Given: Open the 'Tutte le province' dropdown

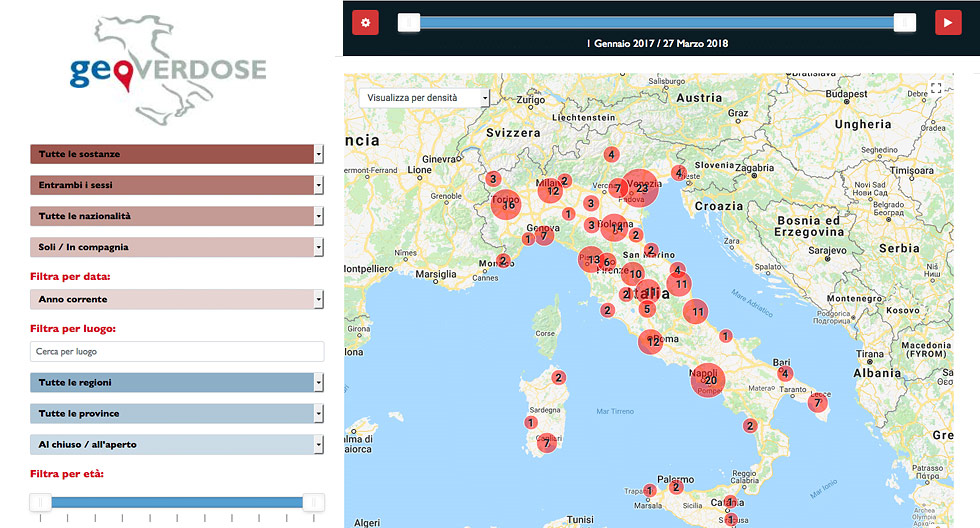Looking at the screenshot, I should [177, 414].
